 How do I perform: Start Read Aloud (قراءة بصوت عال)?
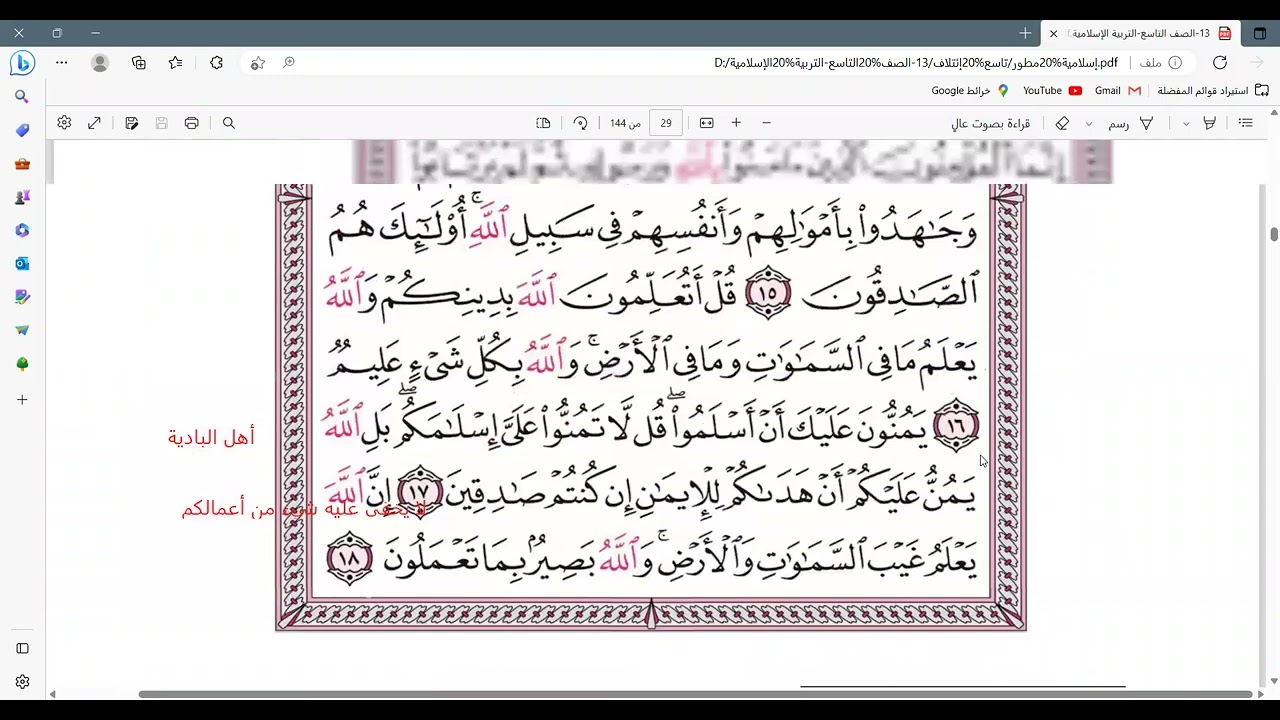tap(990, 123)
